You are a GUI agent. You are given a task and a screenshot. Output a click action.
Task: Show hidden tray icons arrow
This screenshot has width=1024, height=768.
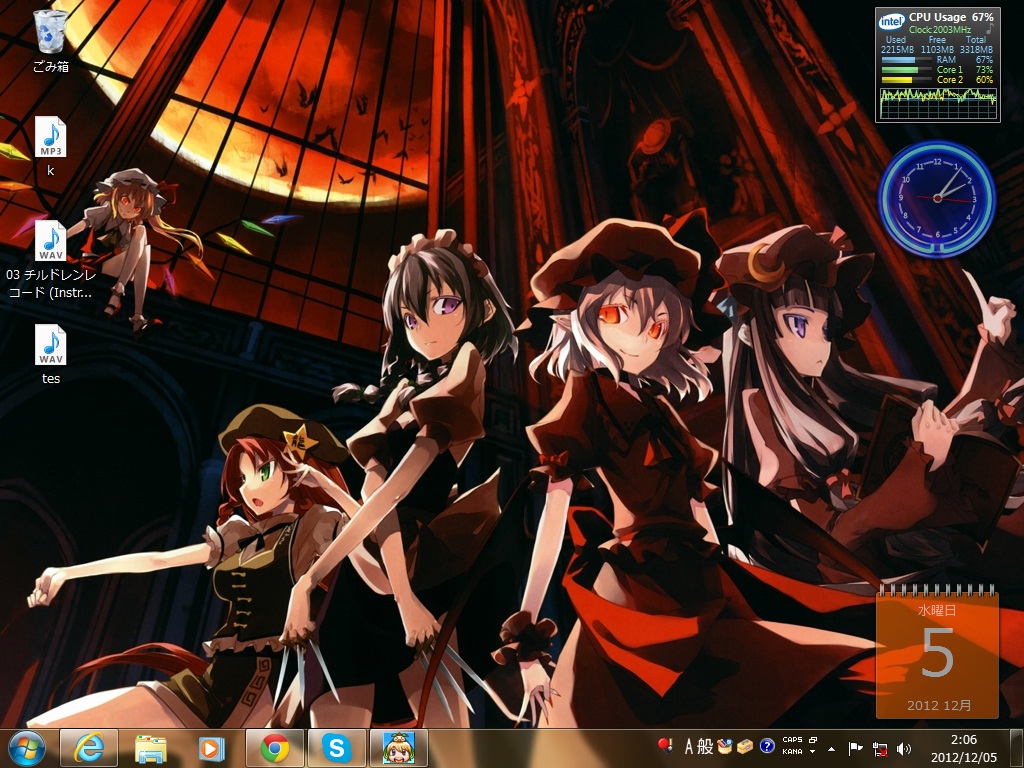831,749
